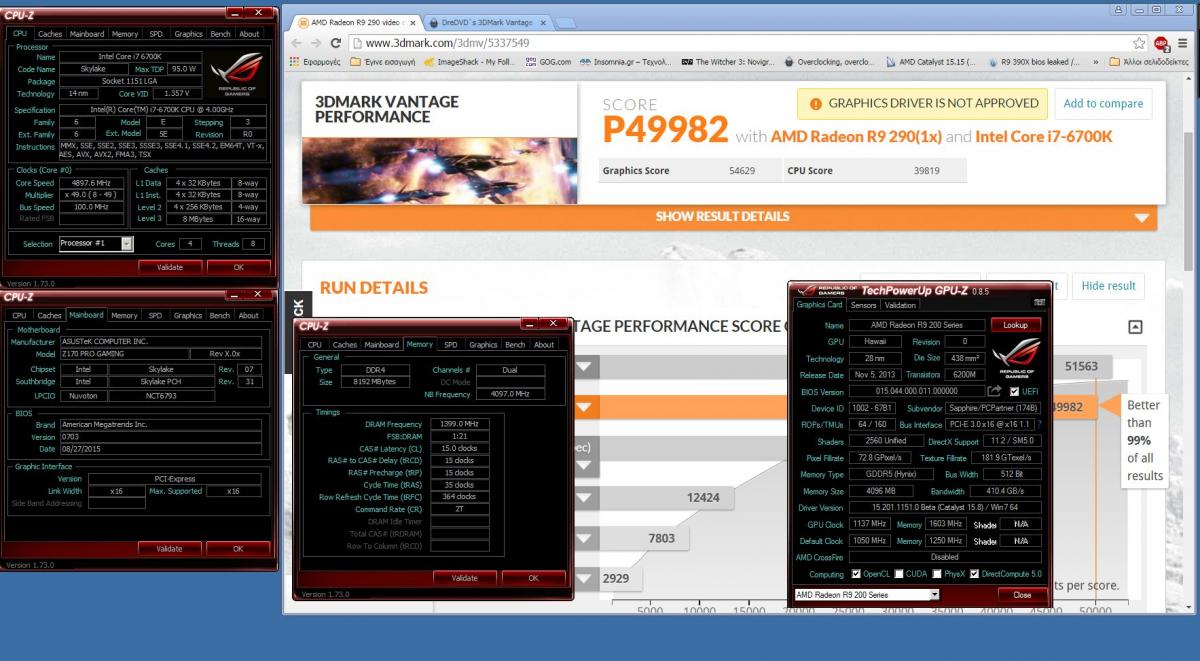The height and width of the screenshot is (661, 1200).
Task: Click GPU-Z BIOS export share icon
Action: pos(995,391)
